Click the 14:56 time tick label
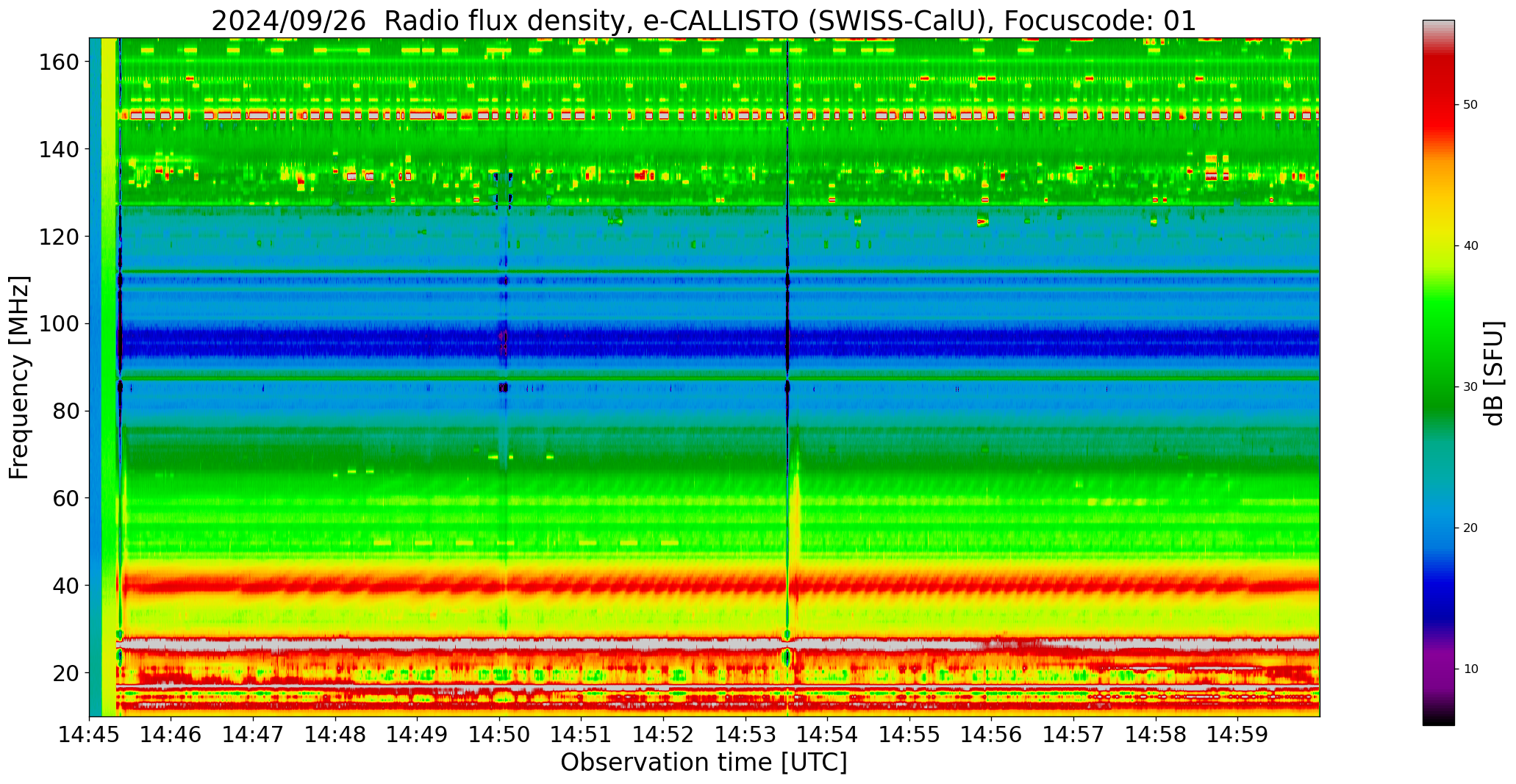 click(991, 734)
